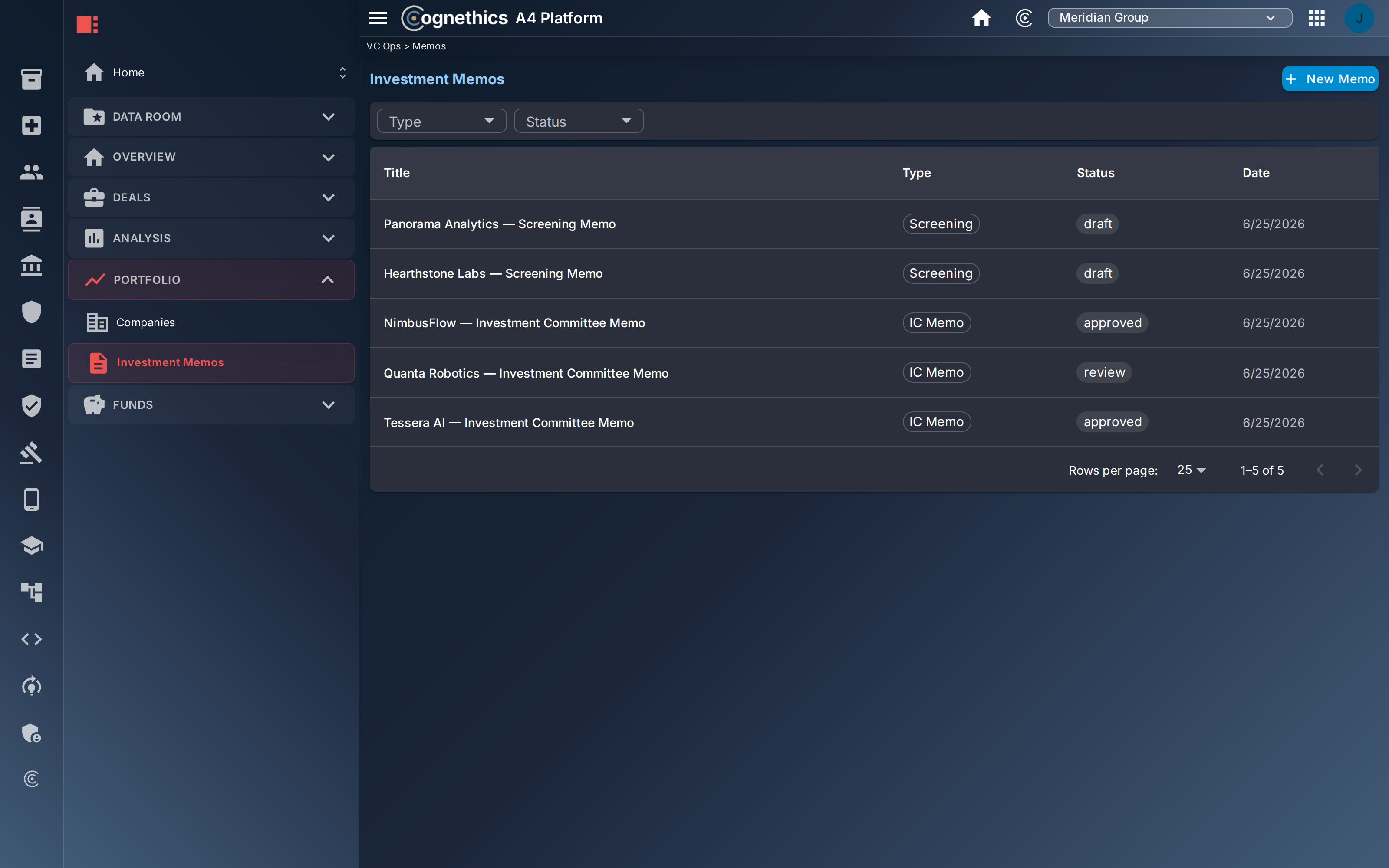
Task: Open the bank building icon in rail
Action: [x=32, y=266]
